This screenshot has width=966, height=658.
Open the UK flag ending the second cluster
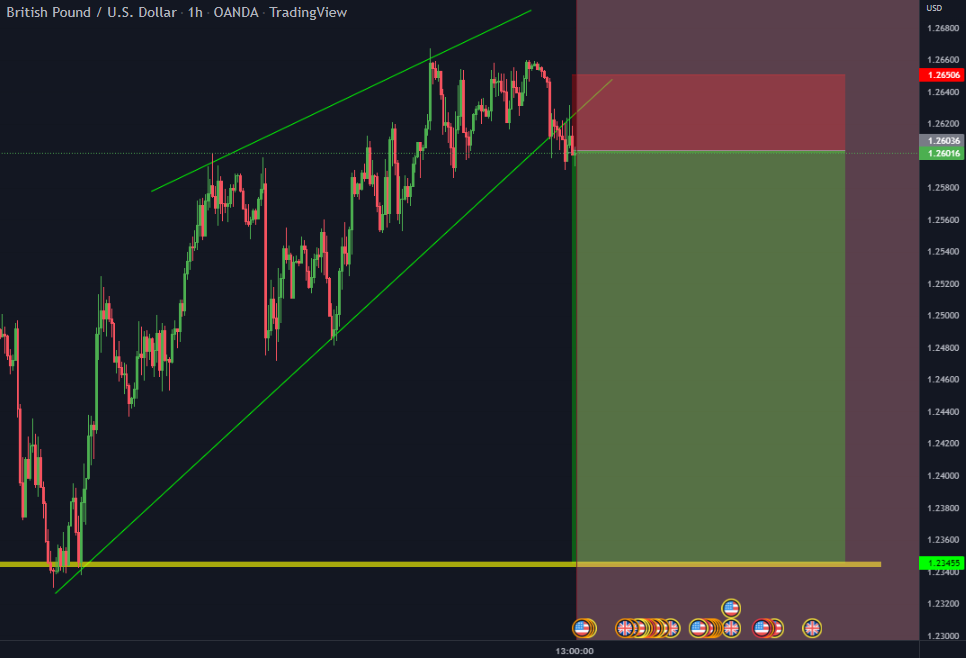pyautogui.click(x=672, y=628)
